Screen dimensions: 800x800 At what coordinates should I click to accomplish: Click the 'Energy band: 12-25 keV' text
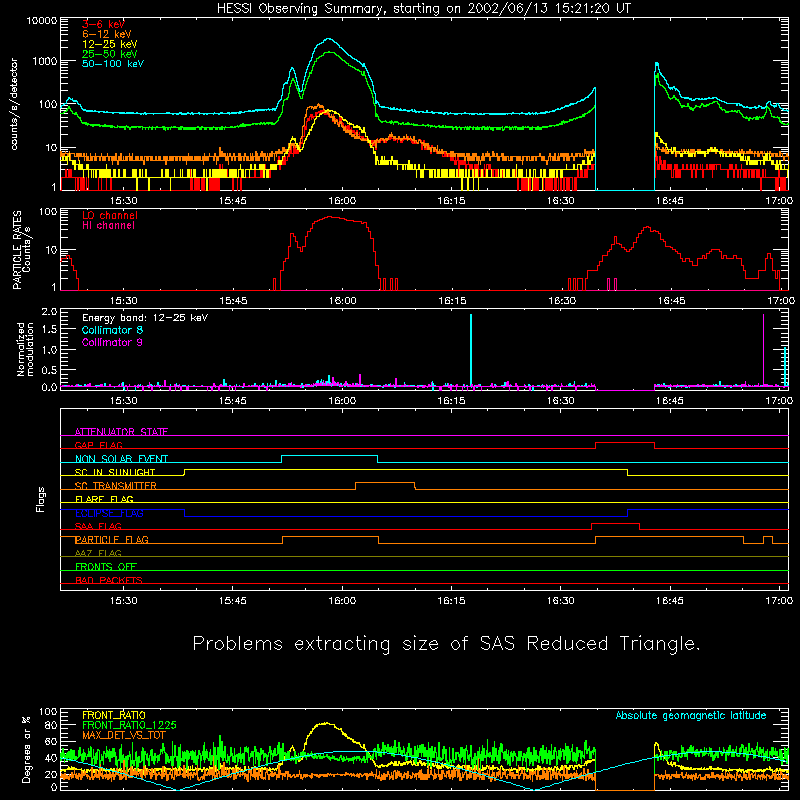click(x=145, y=318)
